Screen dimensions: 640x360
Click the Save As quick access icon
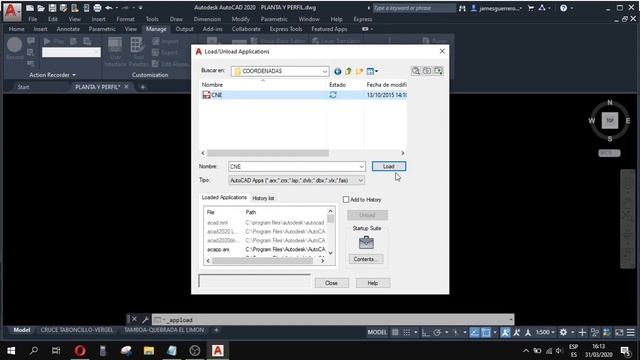(63, 8)
